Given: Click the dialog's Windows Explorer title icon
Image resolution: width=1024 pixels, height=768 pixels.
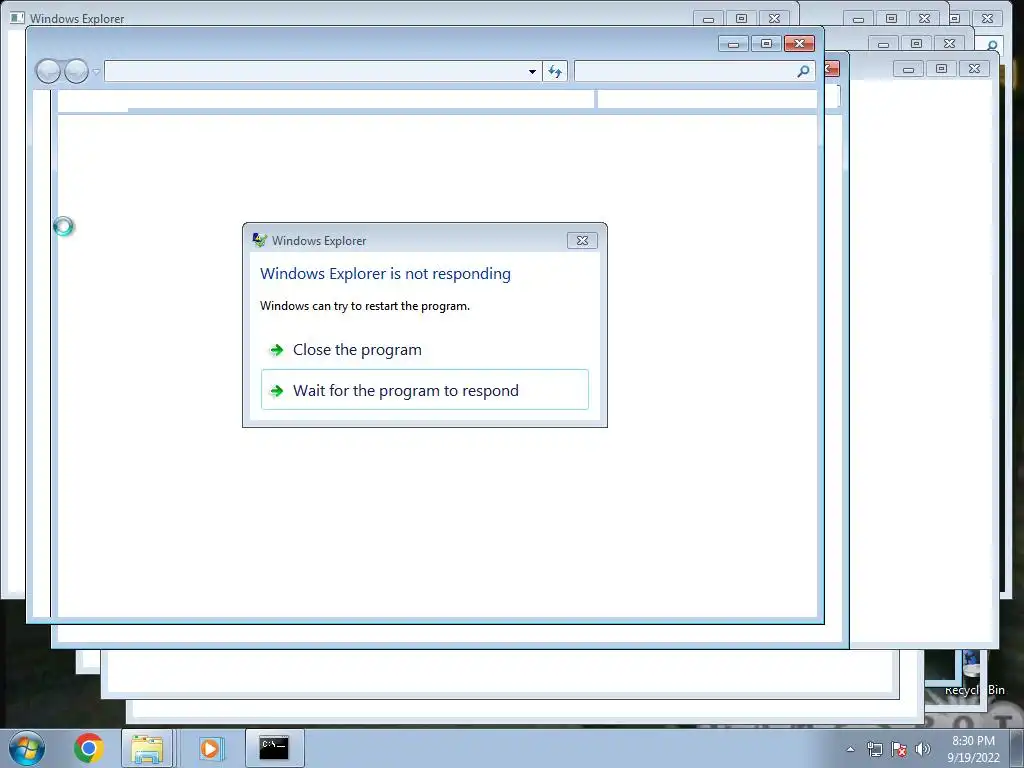Looking at the screenshot, I should tap(259, 240).
